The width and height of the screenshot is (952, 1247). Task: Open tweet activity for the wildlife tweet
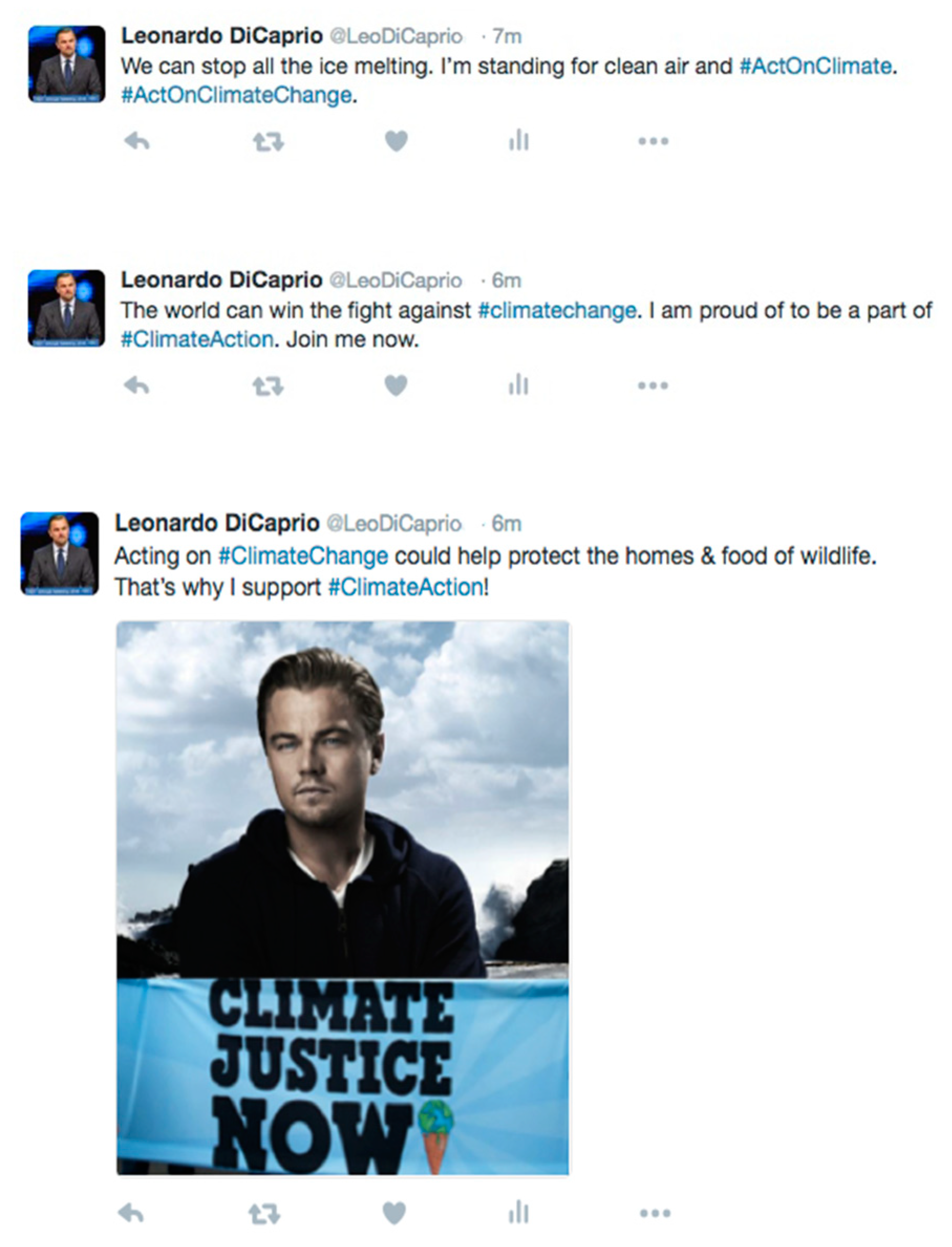tap(518, 1213)
